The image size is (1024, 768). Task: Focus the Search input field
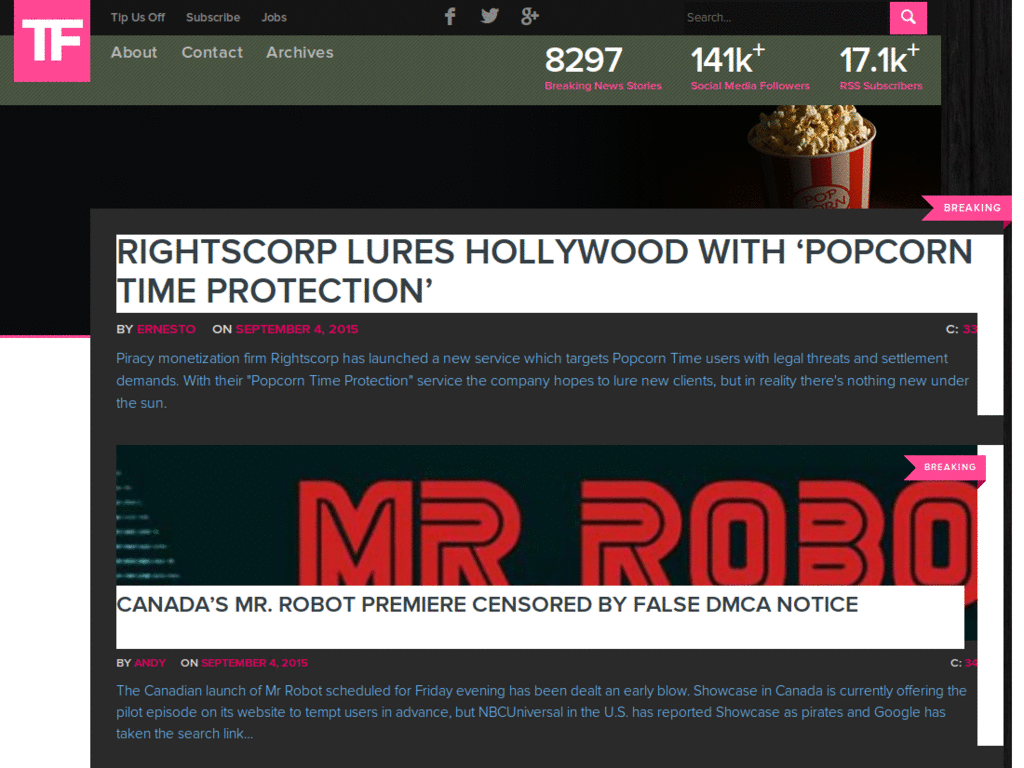(786, 18)
